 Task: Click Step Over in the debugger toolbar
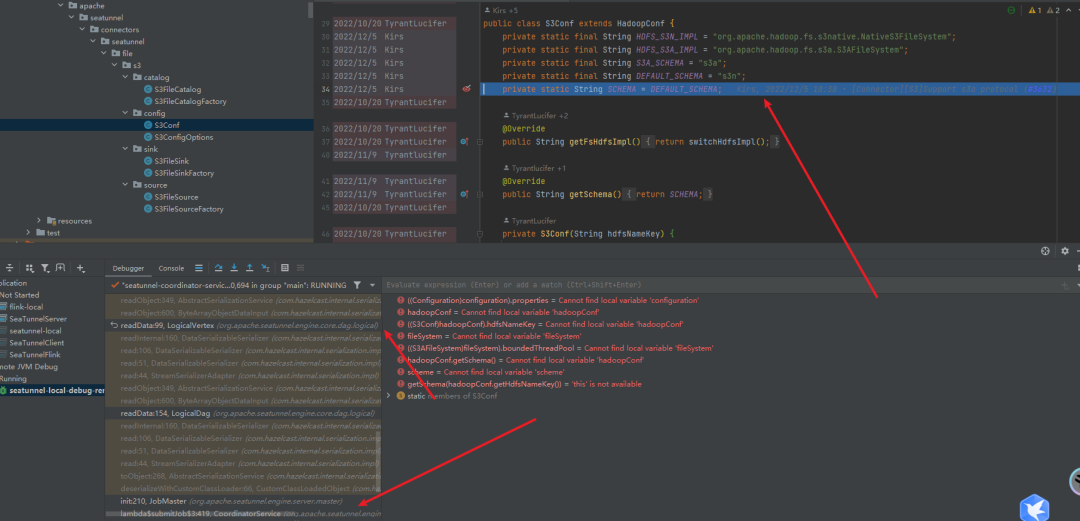tap(219, 267)
